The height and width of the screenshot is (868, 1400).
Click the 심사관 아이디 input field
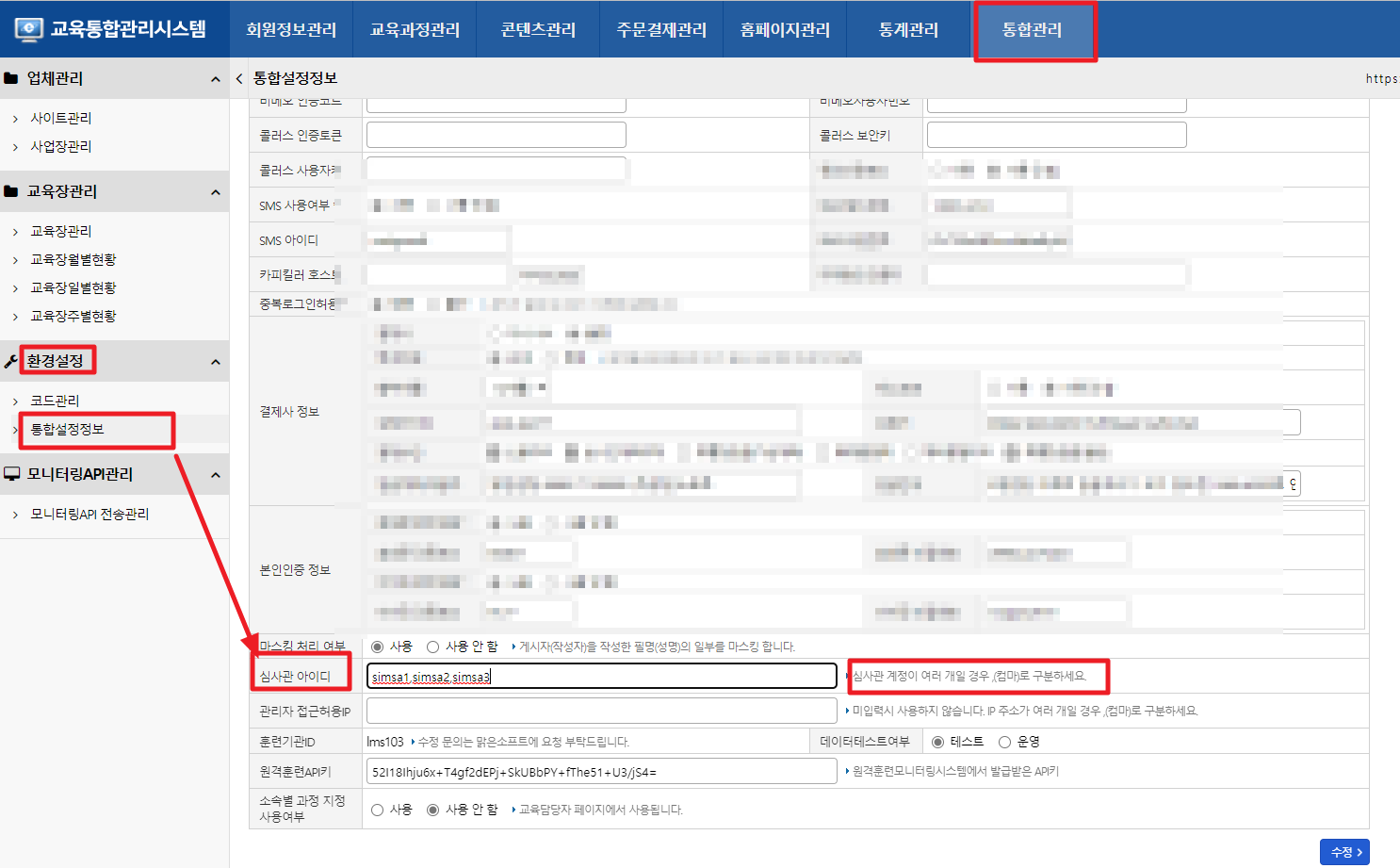point(601,676)
